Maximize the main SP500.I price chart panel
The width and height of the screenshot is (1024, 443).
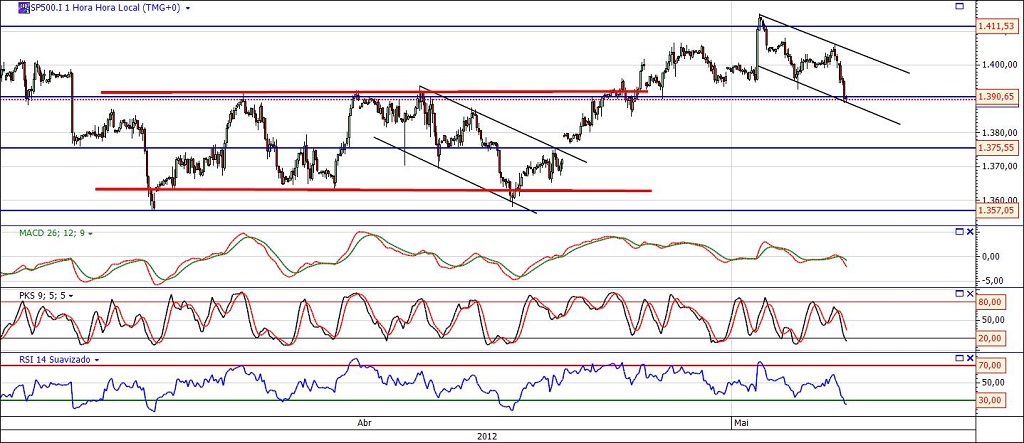tap(959, 7)
